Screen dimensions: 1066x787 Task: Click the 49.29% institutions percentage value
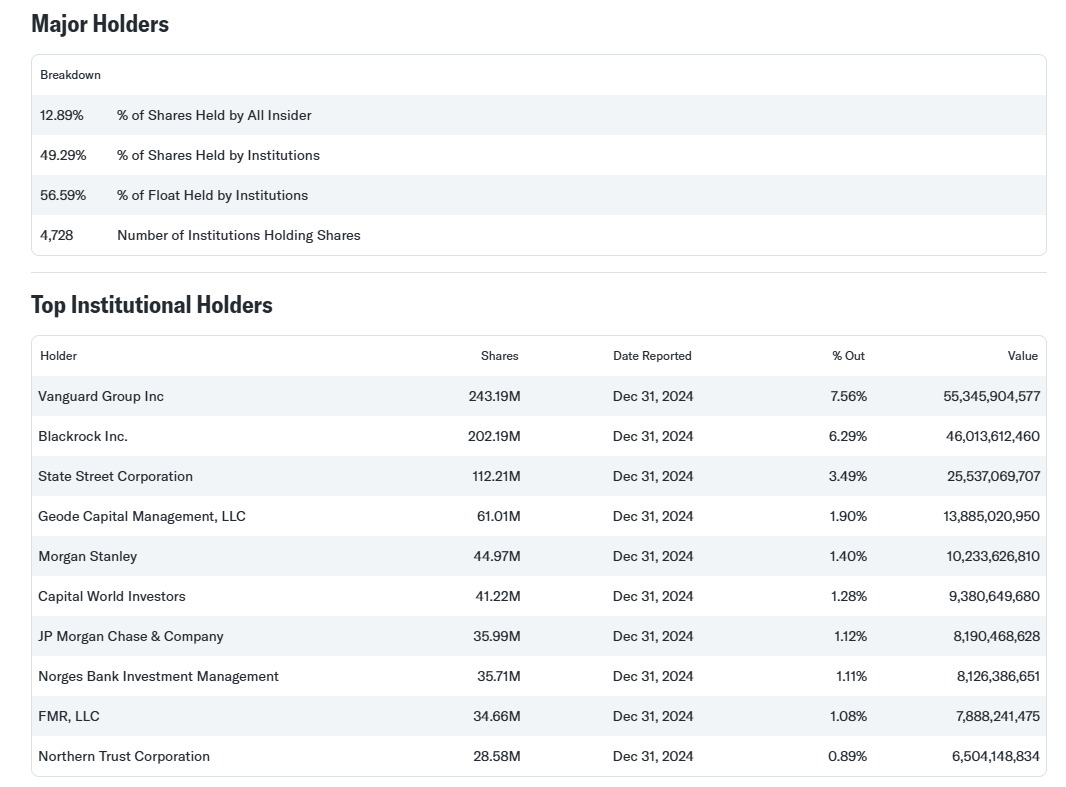(x=63, y=156)
